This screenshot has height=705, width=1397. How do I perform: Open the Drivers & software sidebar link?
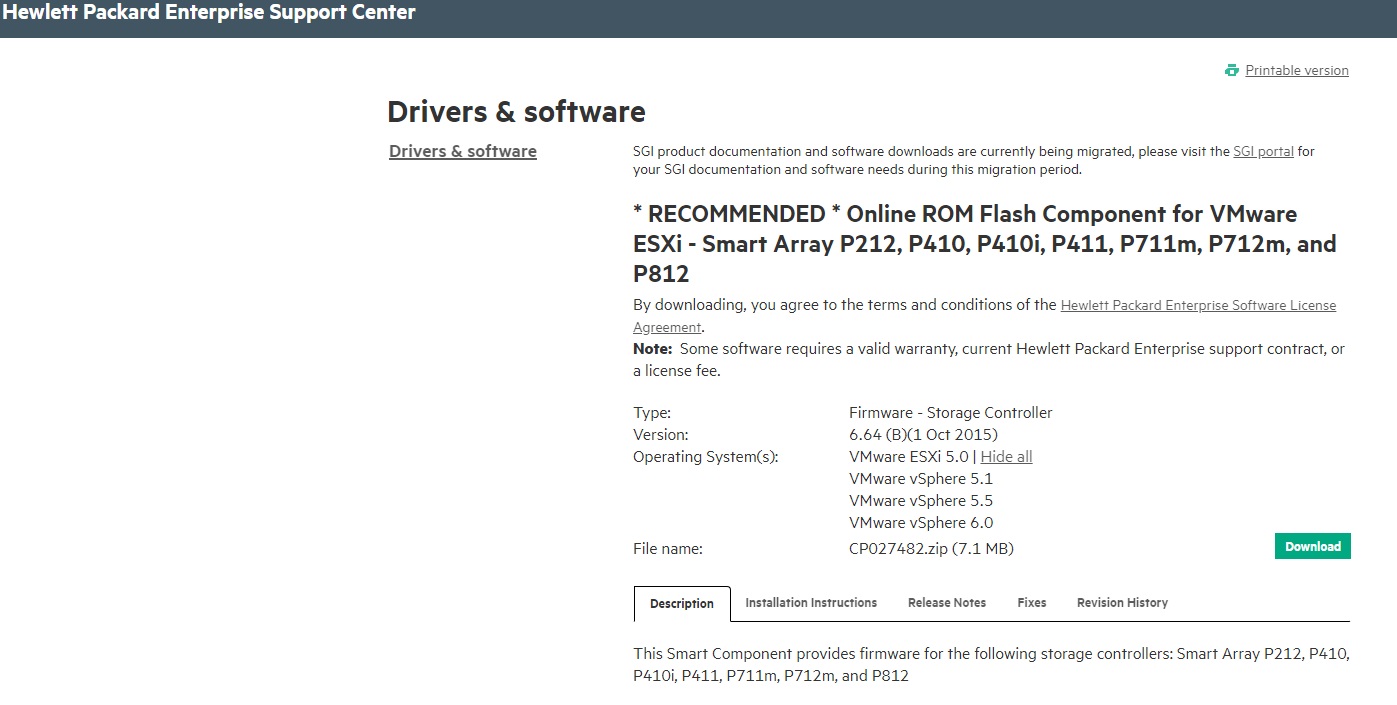point(463,151)
